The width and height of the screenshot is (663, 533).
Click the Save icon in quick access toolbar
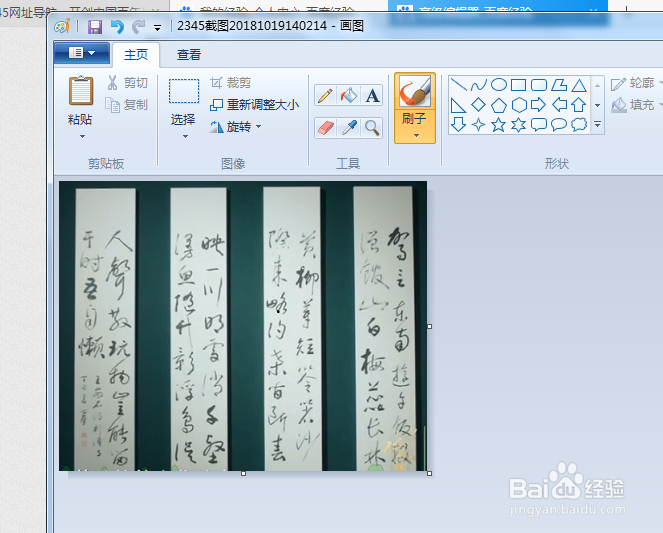pyautogui.click(x=95, y=27)
